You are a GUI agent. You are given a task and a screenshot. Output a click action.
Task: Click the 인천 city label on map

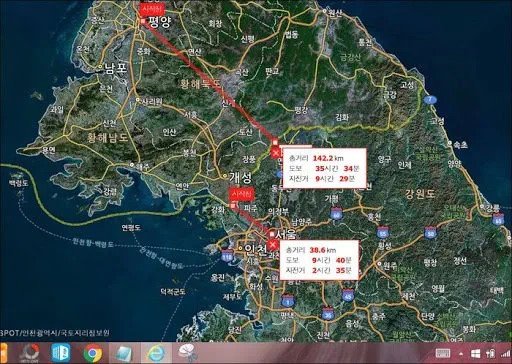coord(256,249)
